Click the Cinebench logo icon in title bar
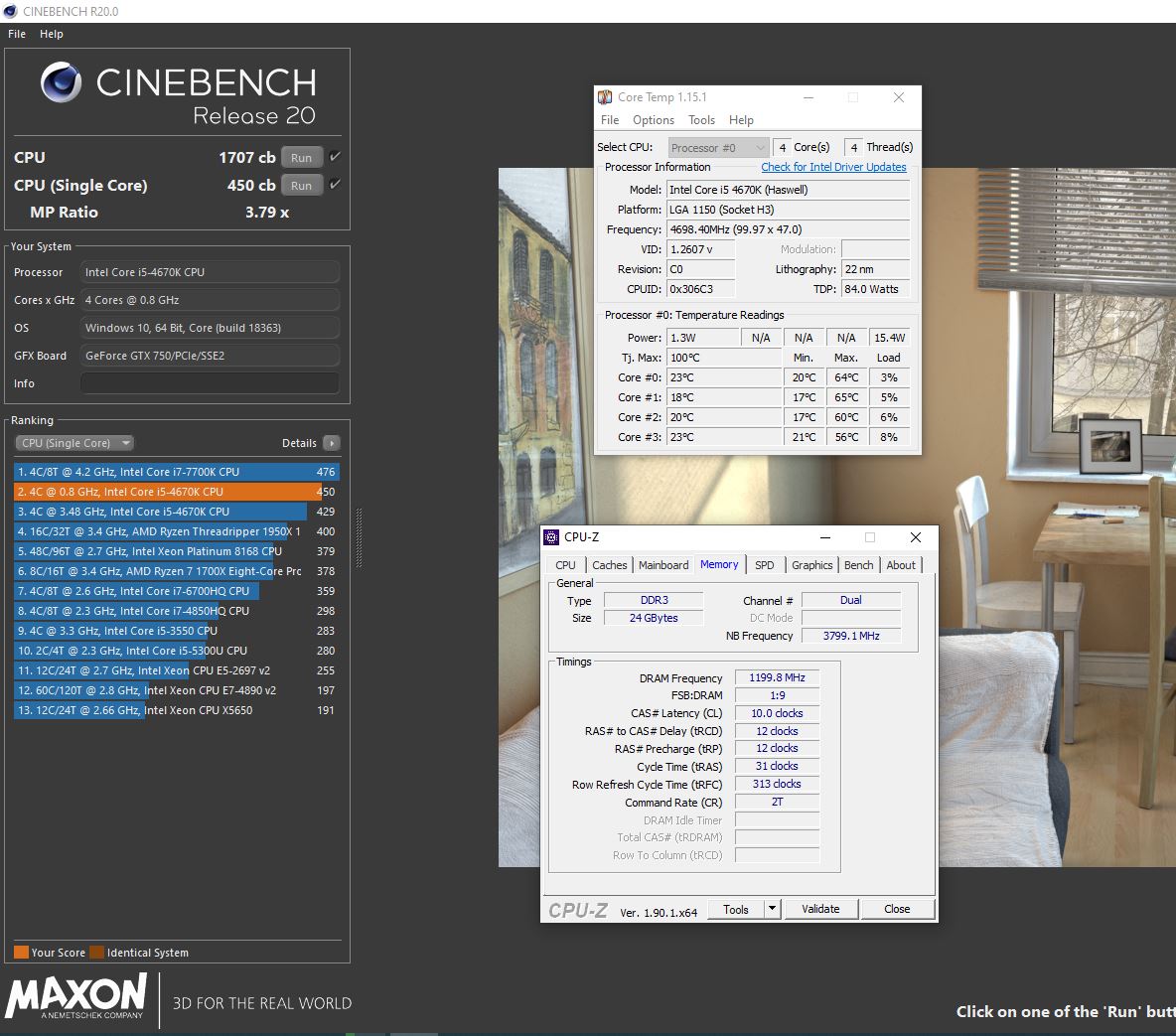The height and width of the screenshot is (1036, 1176). (x=10, y=11)
